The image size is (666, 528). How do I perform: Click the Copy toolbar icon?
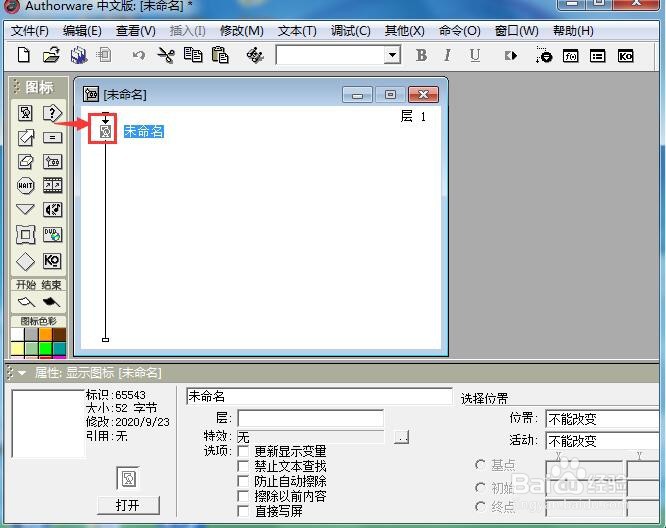click(193, 55)
